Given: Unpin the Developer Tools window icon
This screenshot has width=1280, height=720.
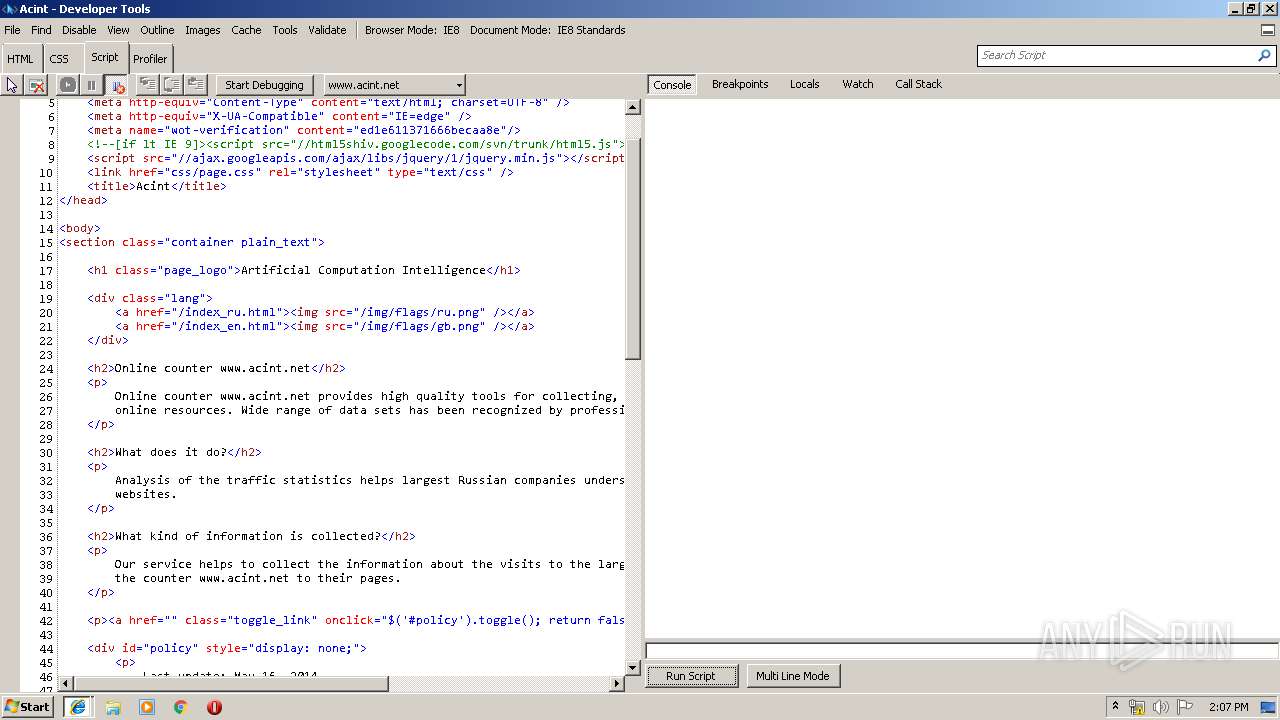Looking at the screenshot, I should 1267,30.
